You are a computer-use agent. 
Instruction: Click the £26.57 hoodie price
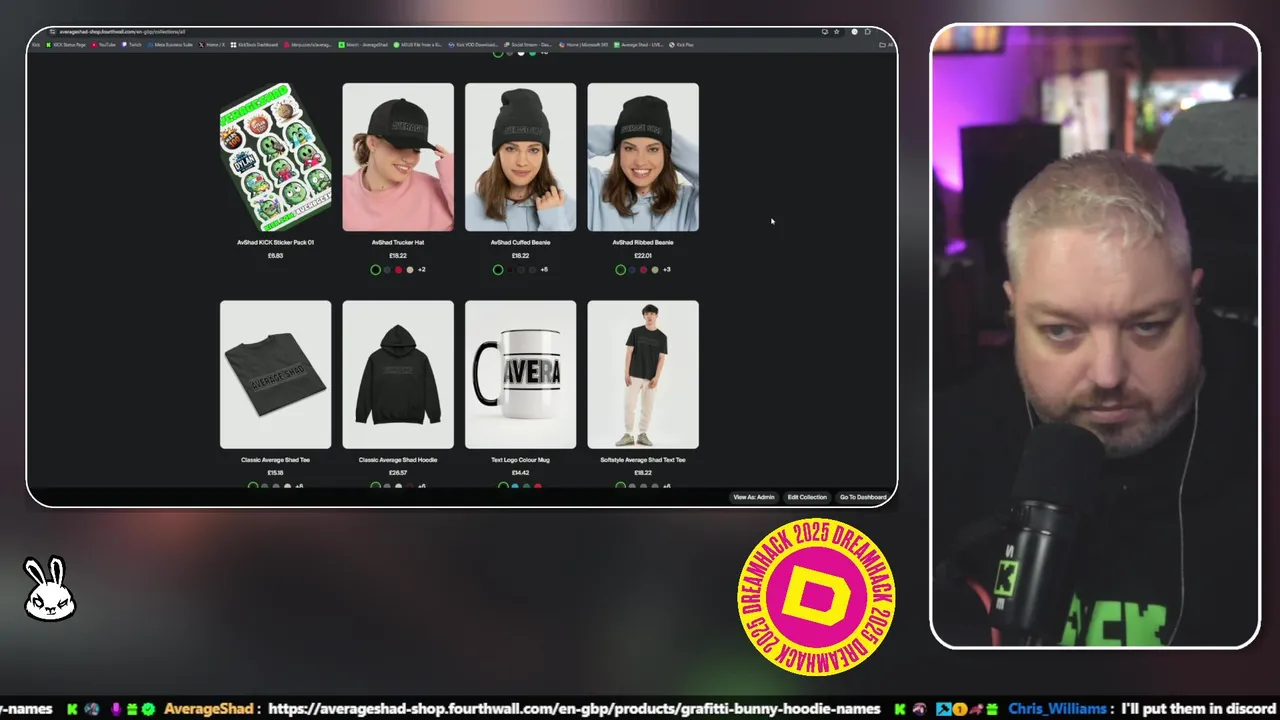pos(398,473)
